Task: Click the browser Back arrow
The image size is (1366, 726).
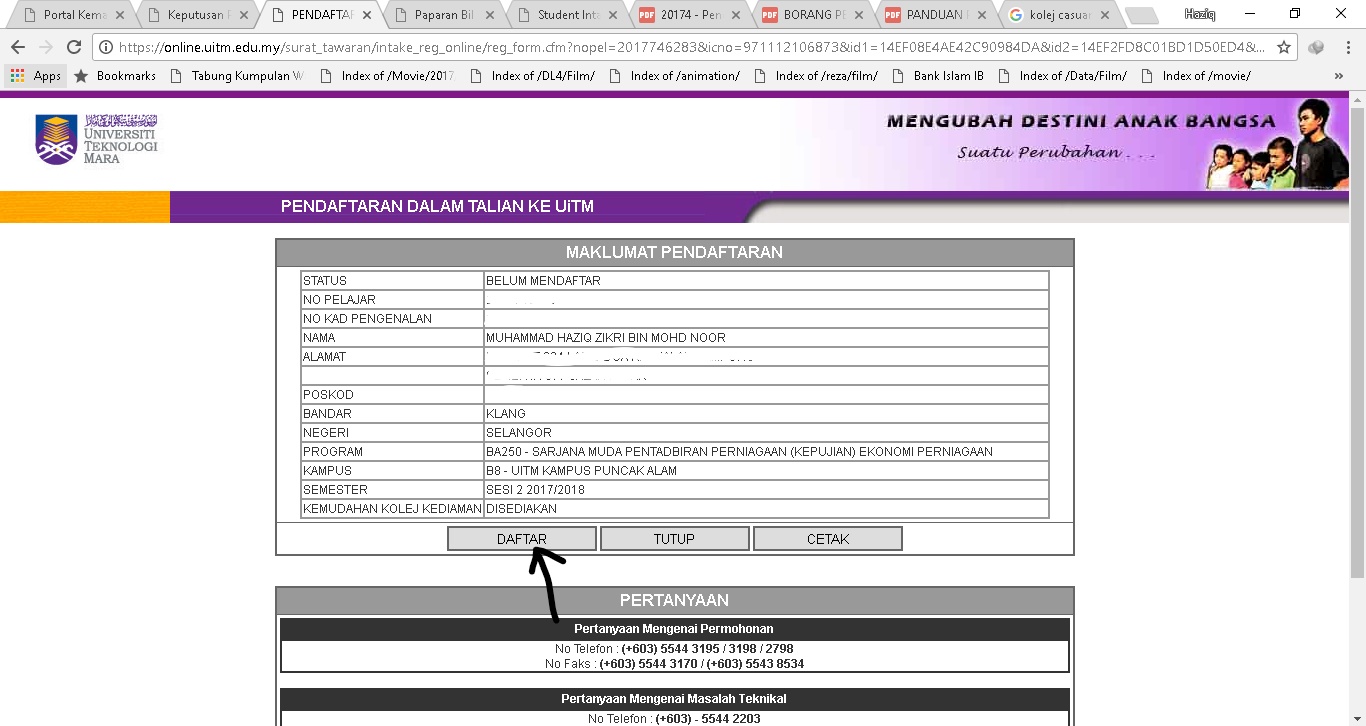Action: point(17,47)
